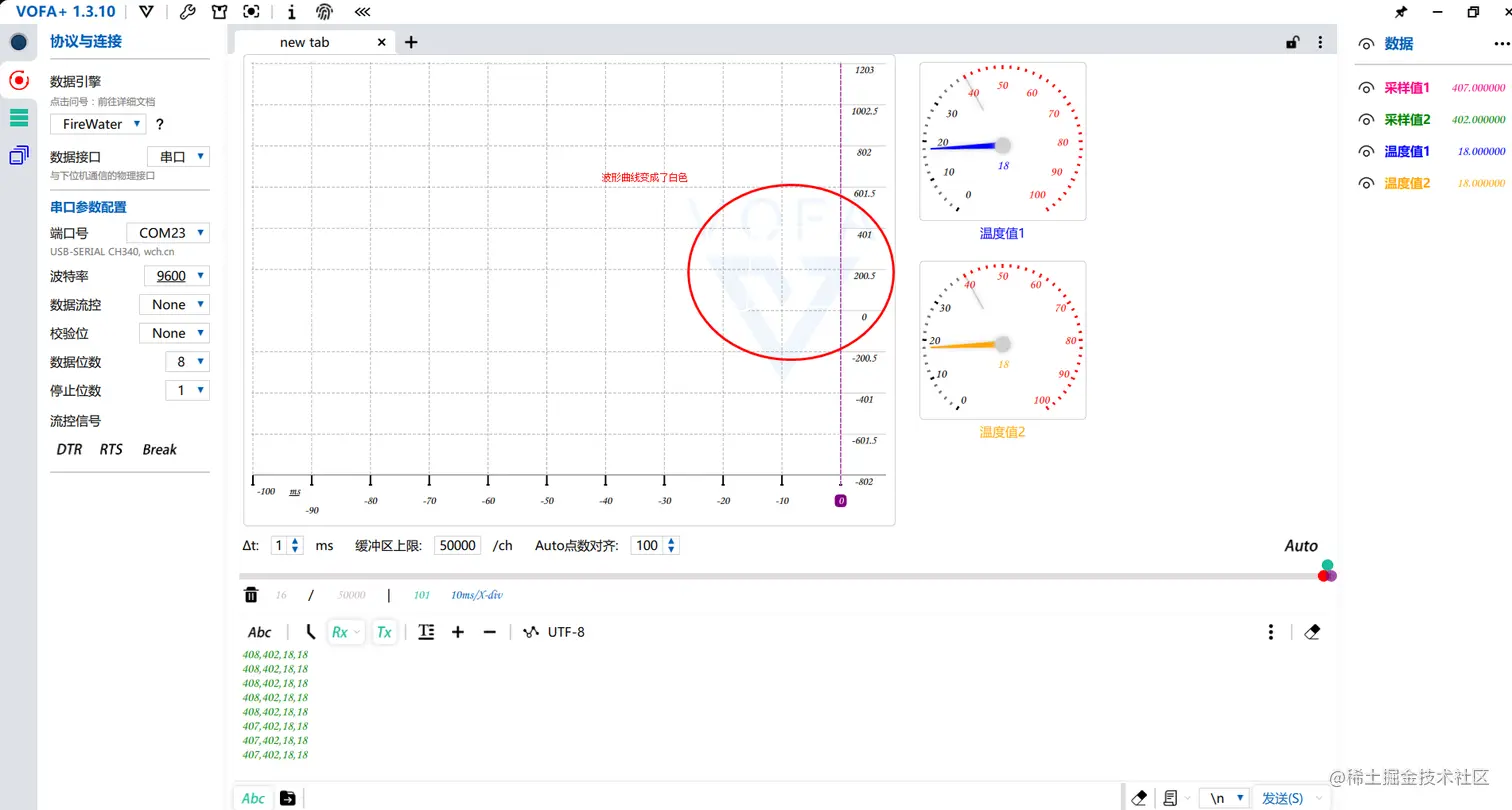
Task: Click the trash icon to clear buffer
Action: [x=251, y=595]
